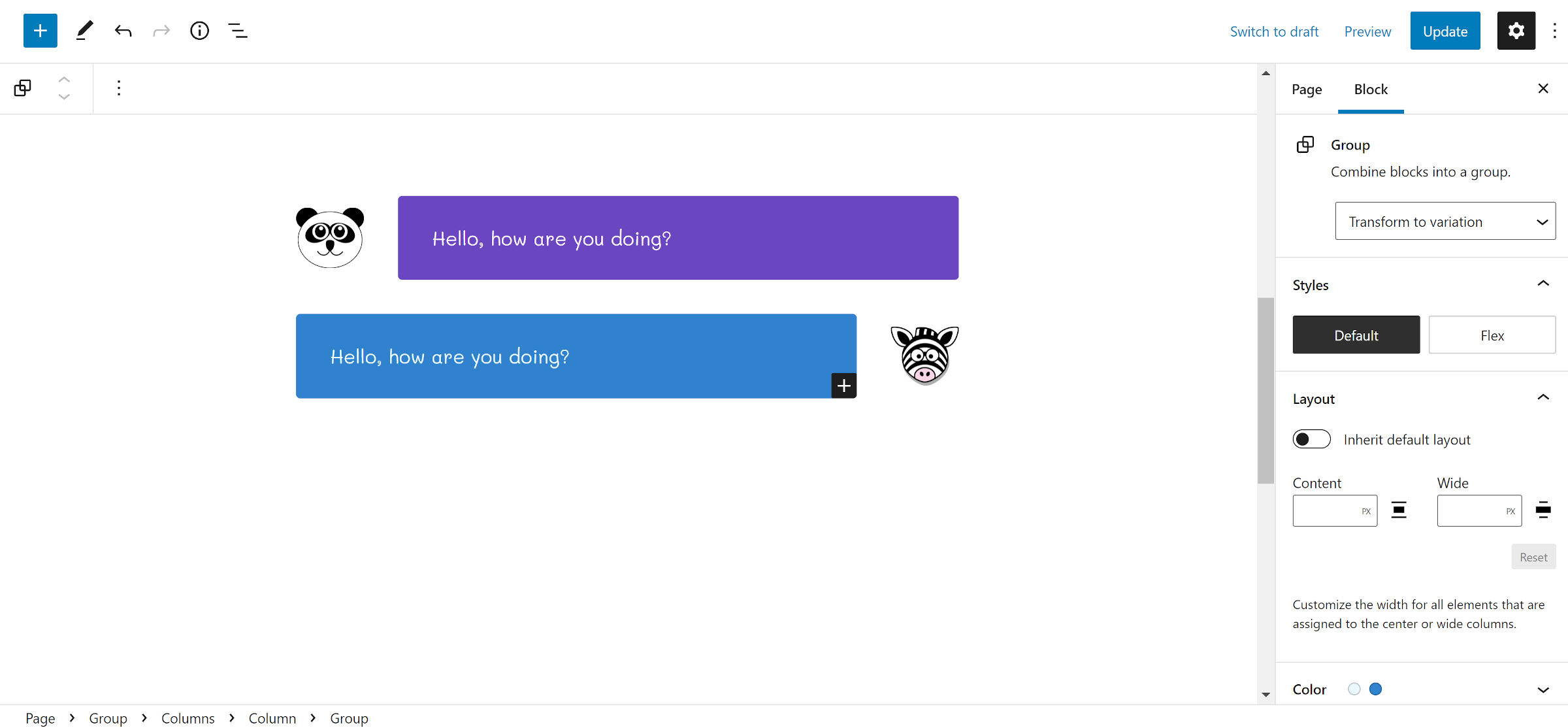Select the Tools pencil icon
The image size is (1568, 728).
84,31
